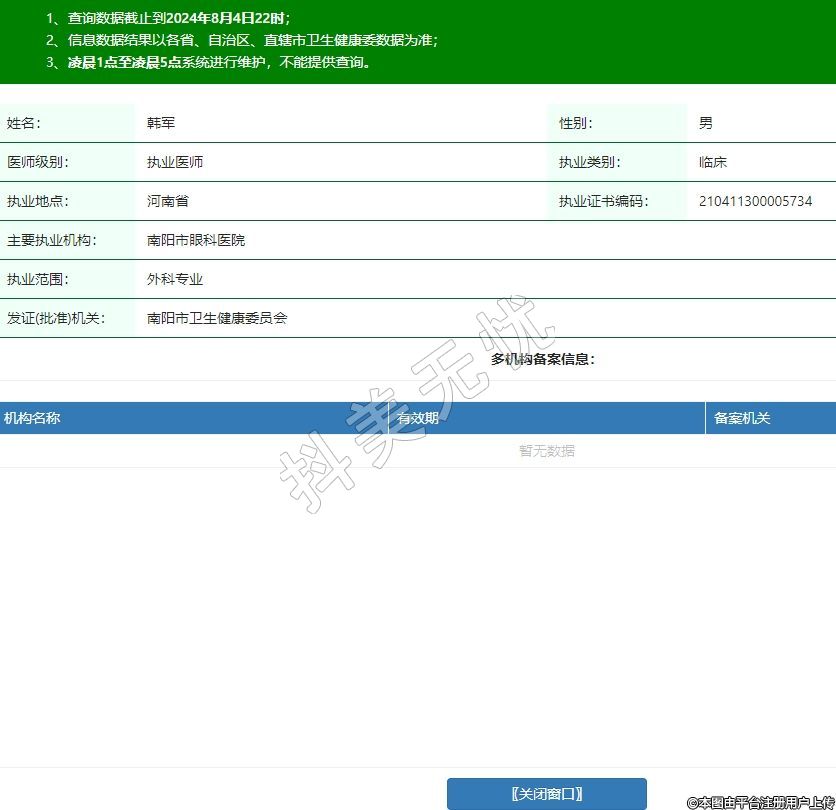Click the 机构名称 column header
This screenshot has width=836, height=810.
point(32,418)
